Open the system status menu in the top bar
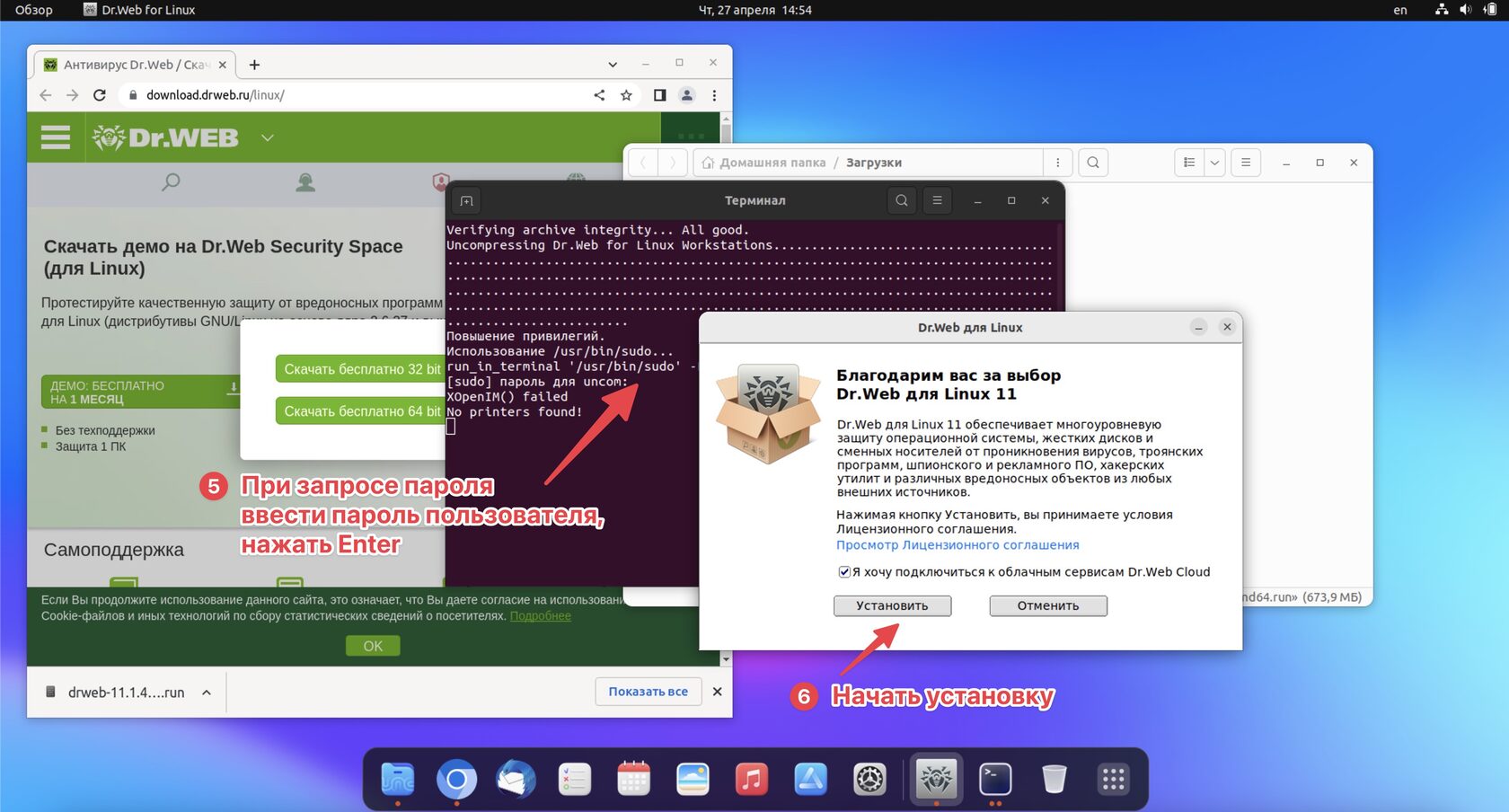Viewport: 1509px width, 812px height. tap(1466, 10)
